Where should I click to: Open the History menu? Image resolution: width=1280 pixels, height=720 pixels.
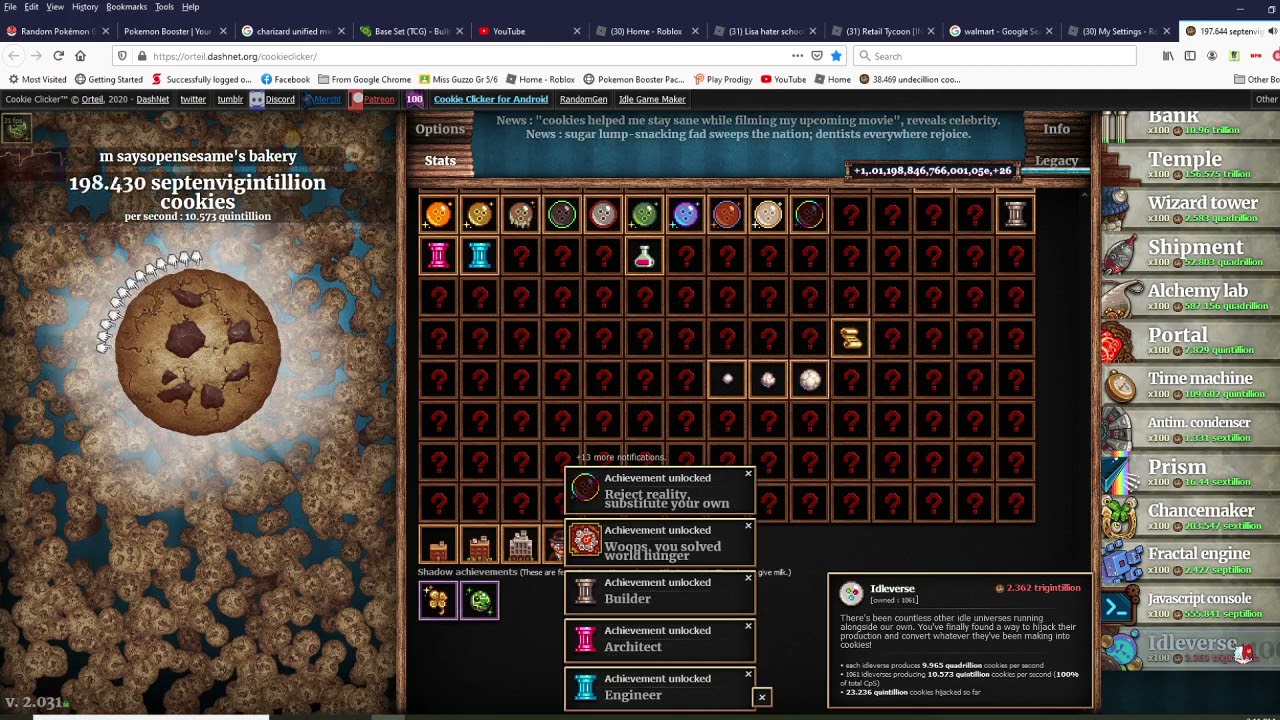click(x=85, y=7)
